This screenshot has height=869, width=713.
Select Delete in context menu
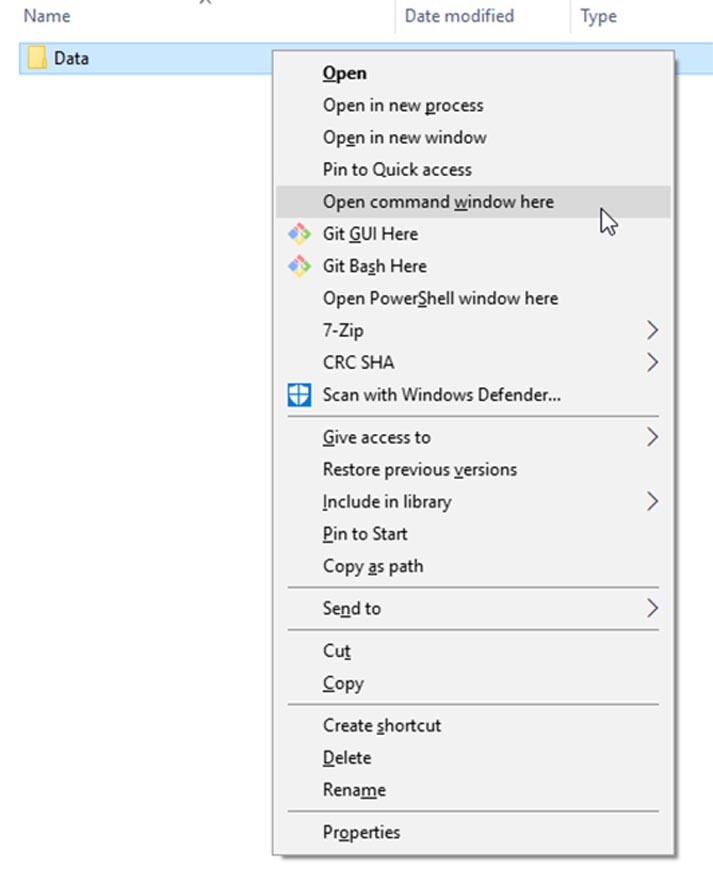tap(347, 758)
